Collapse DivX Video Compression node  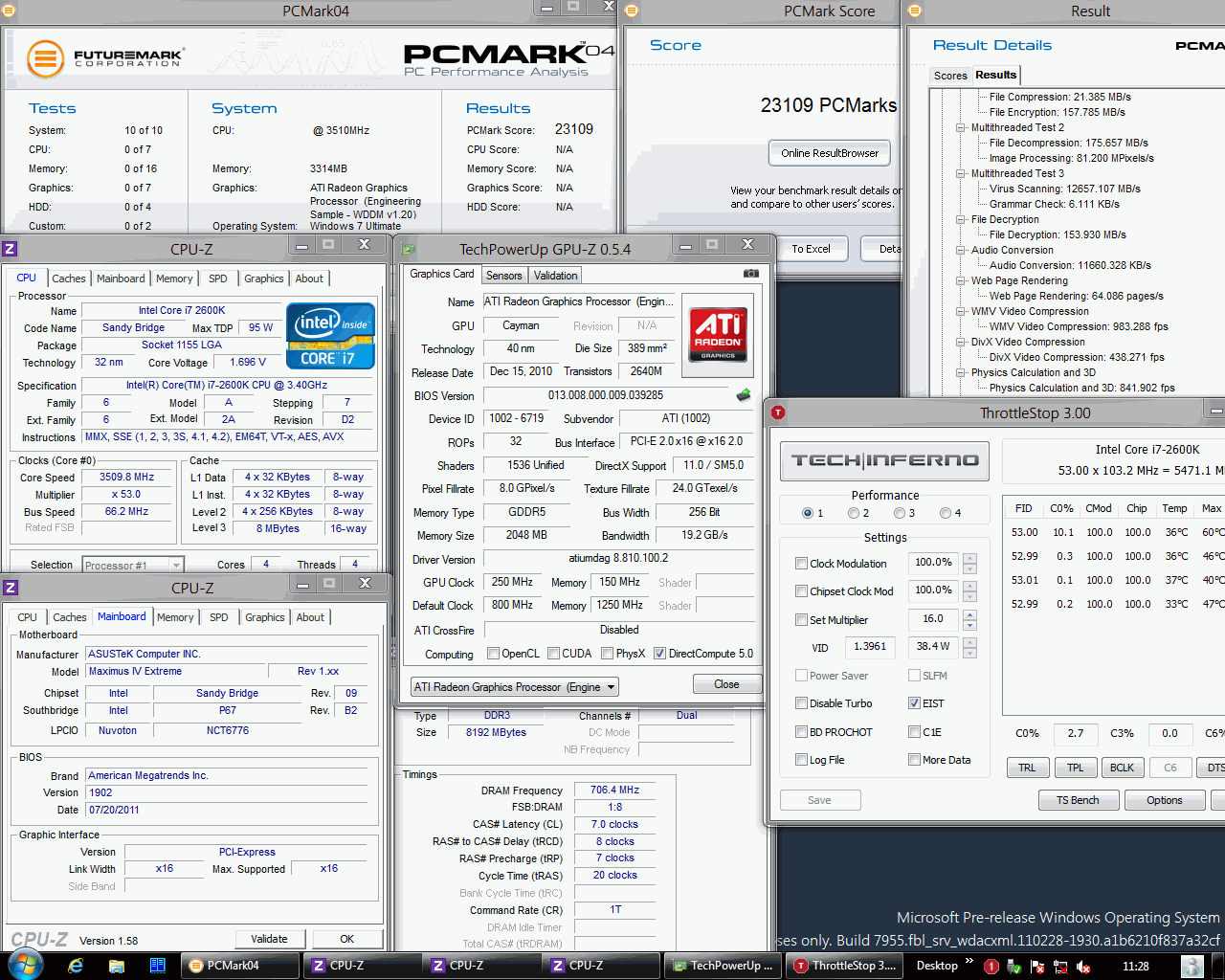tap(960, 342)
